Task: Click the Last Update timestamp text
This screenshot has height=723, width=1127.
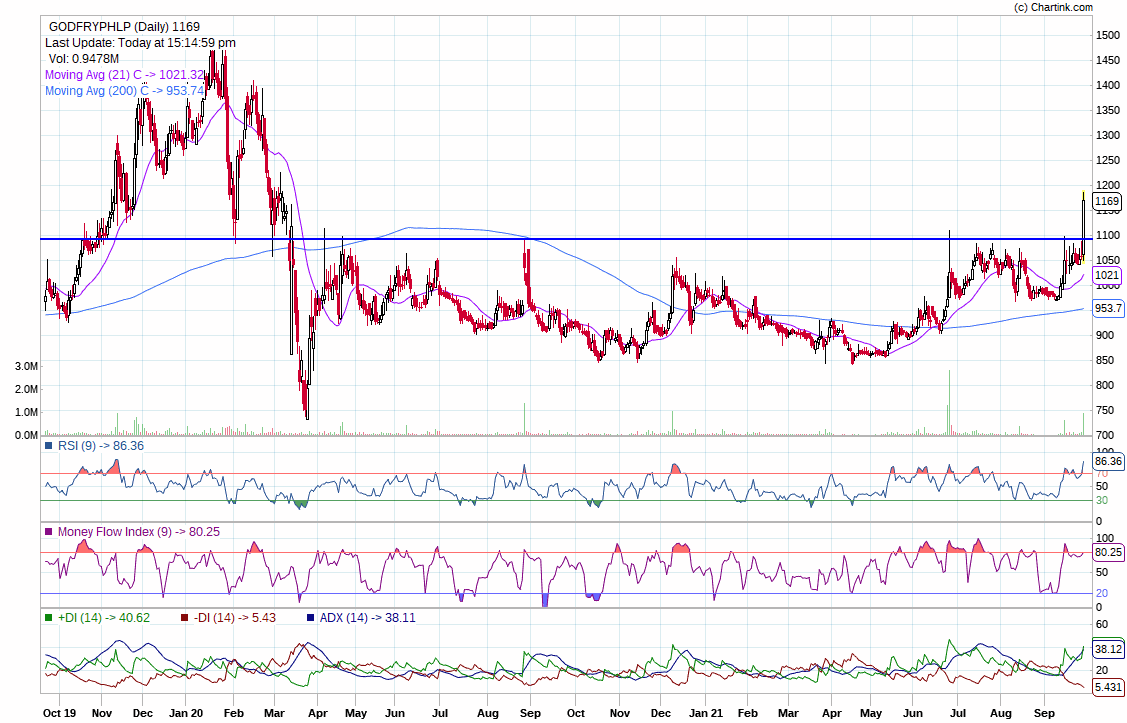Action: [140, 43]
